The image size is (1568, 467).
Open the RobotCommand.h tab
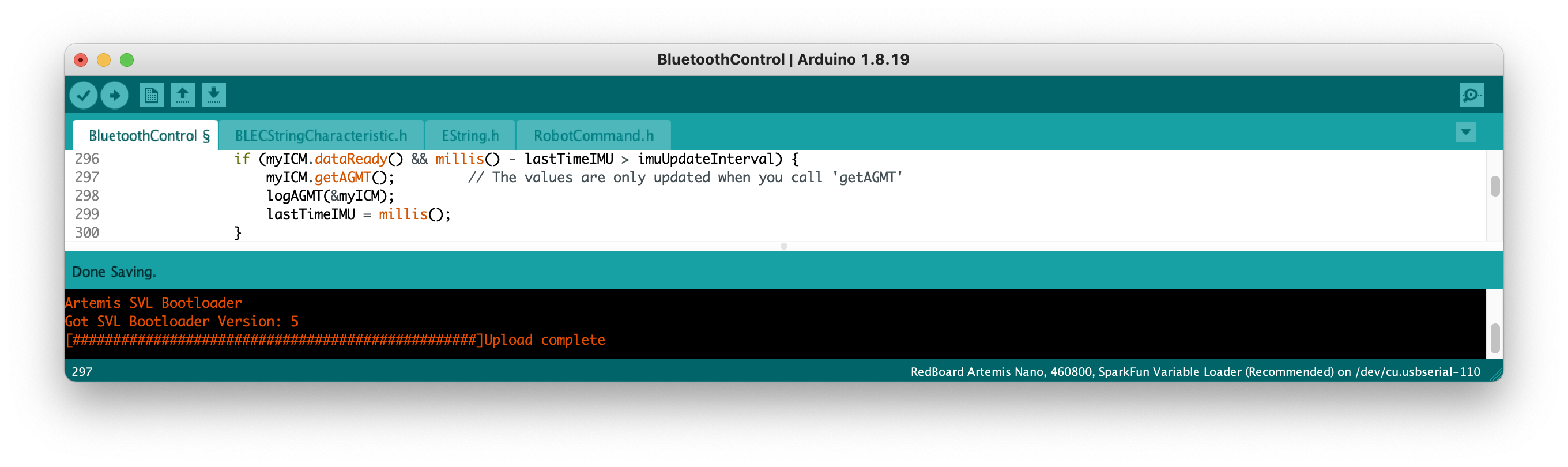594,135
